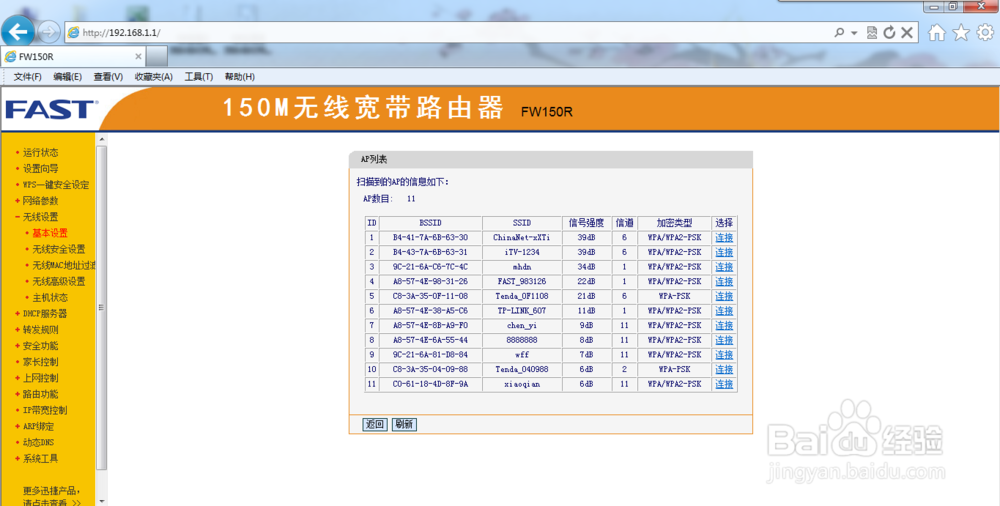Select 基本设置 submenu item
Viewport: 1000px width, 506px height.
50,233
